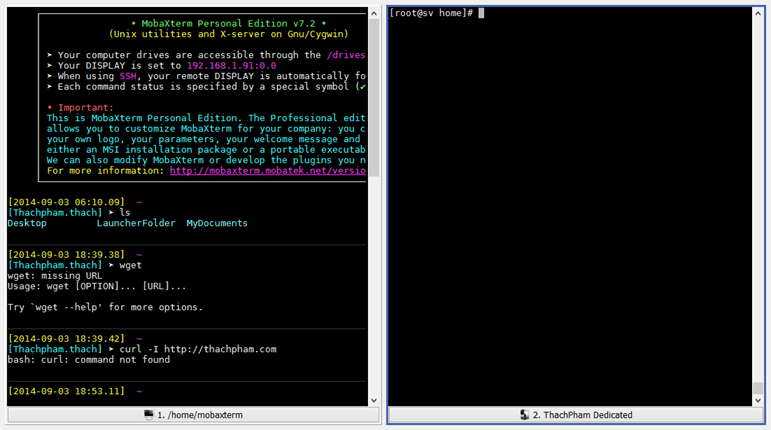Click the [2014-09-03 18:39.38] timestamp
Viewport: 771px width, 430px height.
coord(66,255)
